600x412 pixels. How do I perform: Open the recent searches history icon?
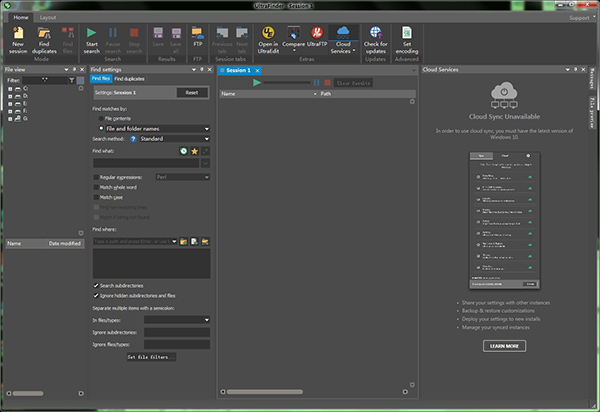pos(184,151)
